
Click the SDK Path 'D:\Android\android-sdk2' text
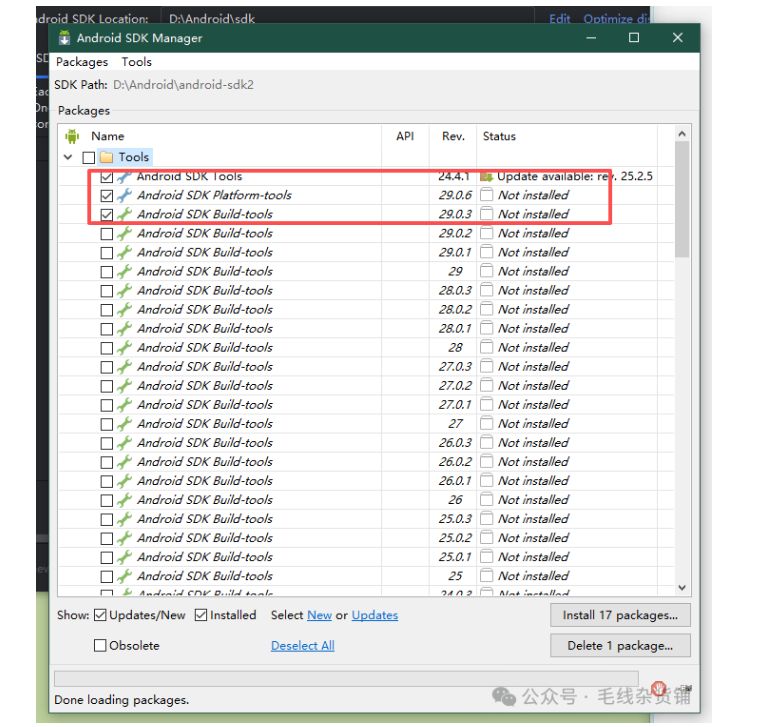pyautogui.click(x=183, y=85)
